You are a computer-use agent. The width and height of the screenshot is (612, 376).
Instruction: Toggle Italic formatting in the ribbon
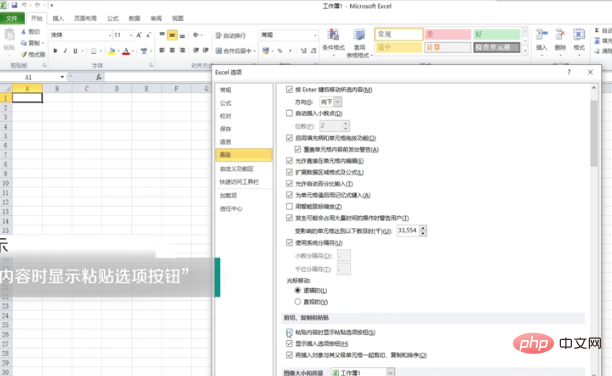click(65, 51)
